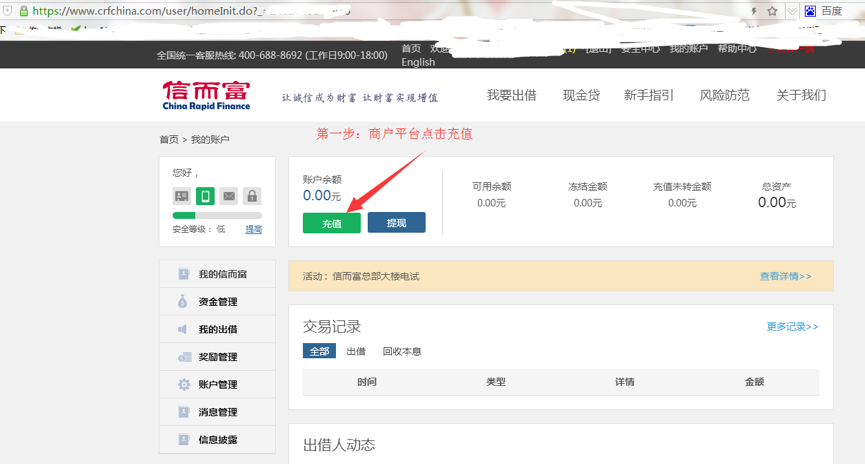
Task: Go to 现金贷 in the top navigation
Action: coord(581,95)
